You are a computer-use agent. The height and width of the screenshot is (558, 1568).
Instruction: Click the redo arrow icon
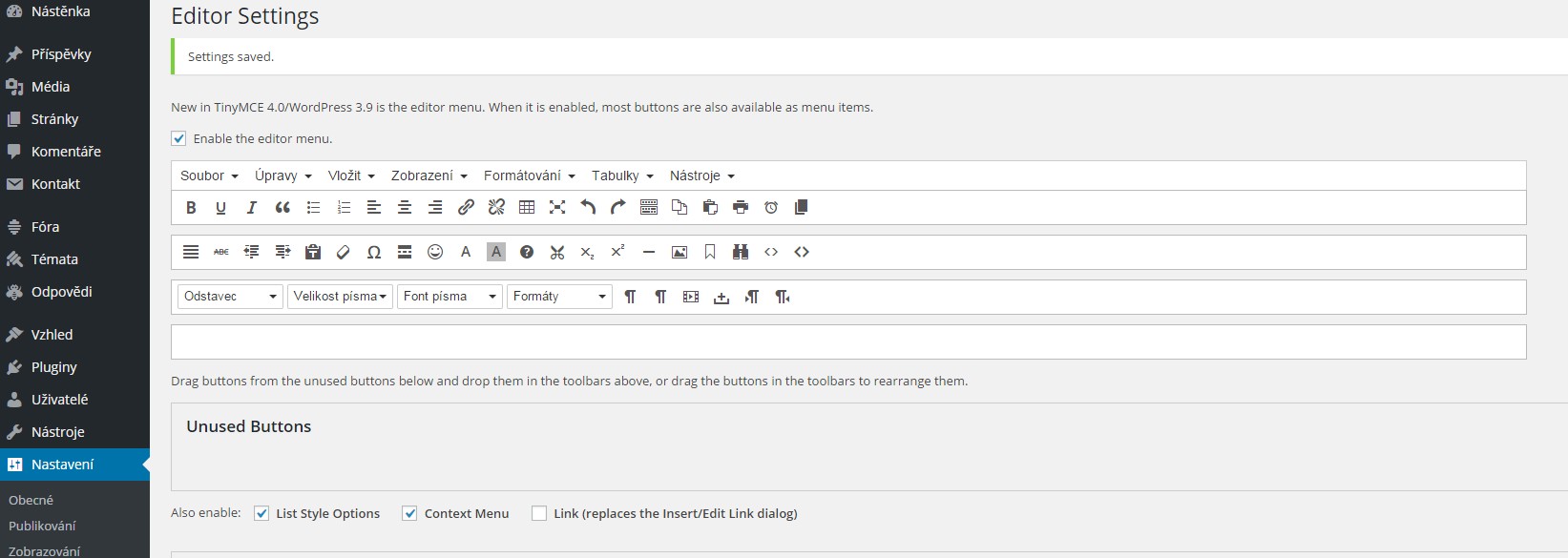618,207
